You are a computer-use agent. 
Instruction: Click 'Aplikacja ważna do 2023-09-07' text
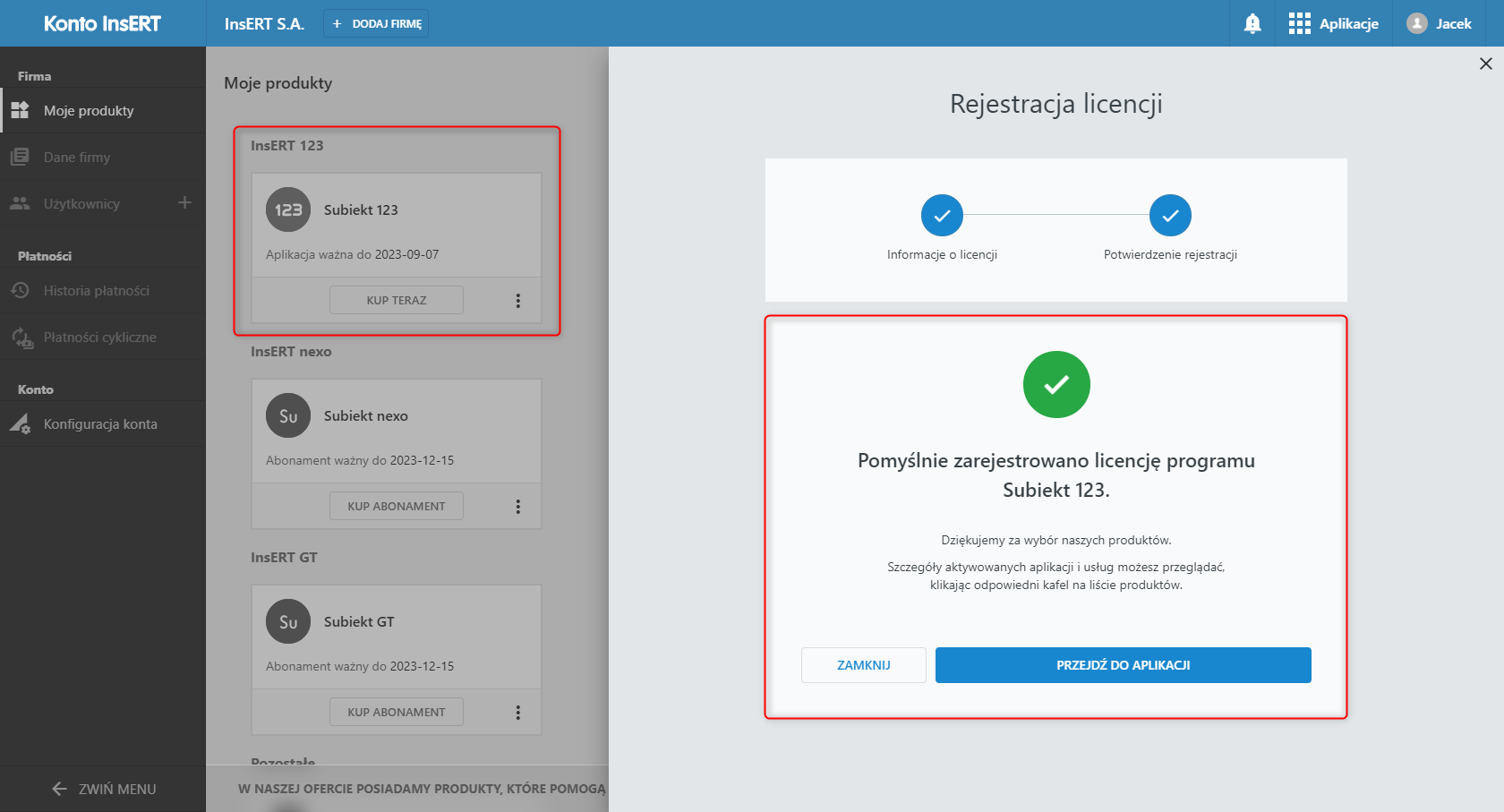click(x=353, y=254)
